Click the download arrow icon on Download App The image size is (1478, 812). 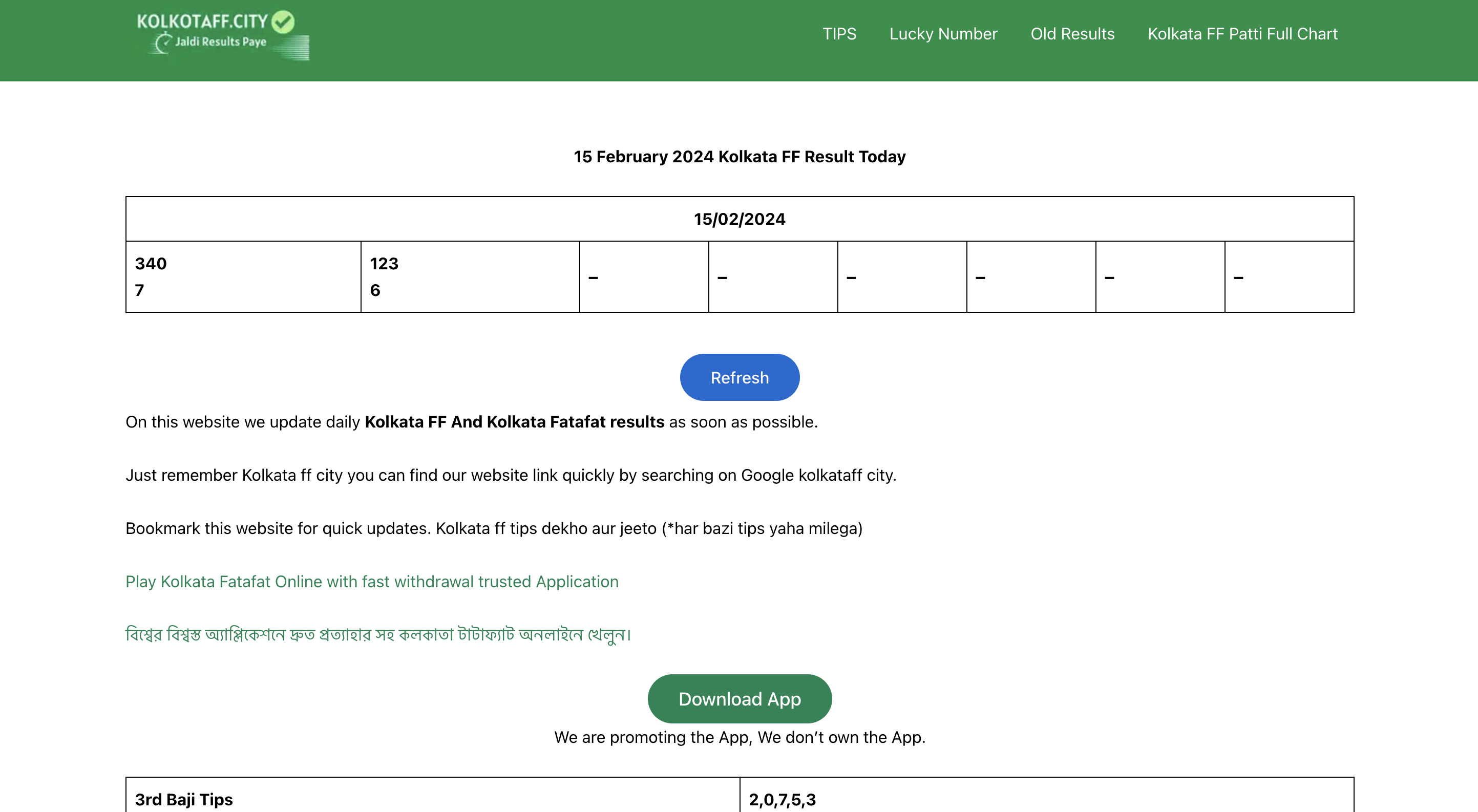click(x=739, y=698)
